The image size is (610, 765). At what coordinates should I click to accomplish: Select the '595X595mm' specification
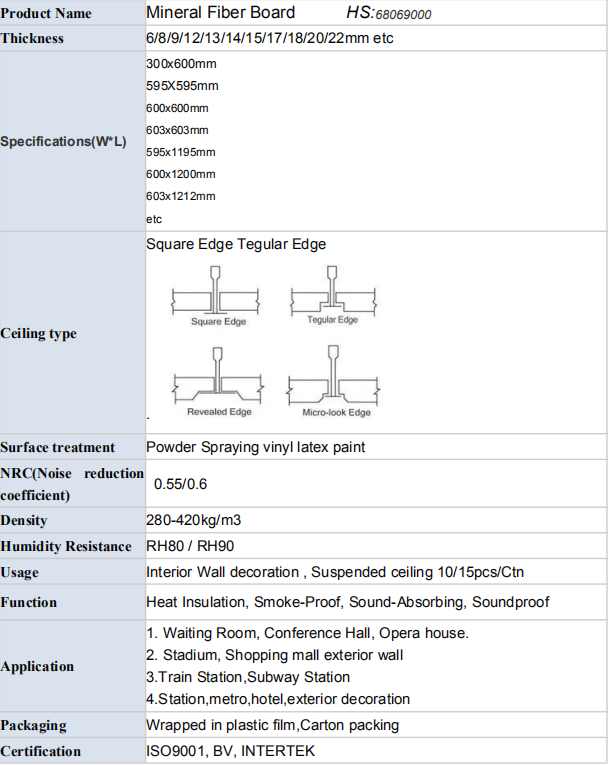point(182,86)
